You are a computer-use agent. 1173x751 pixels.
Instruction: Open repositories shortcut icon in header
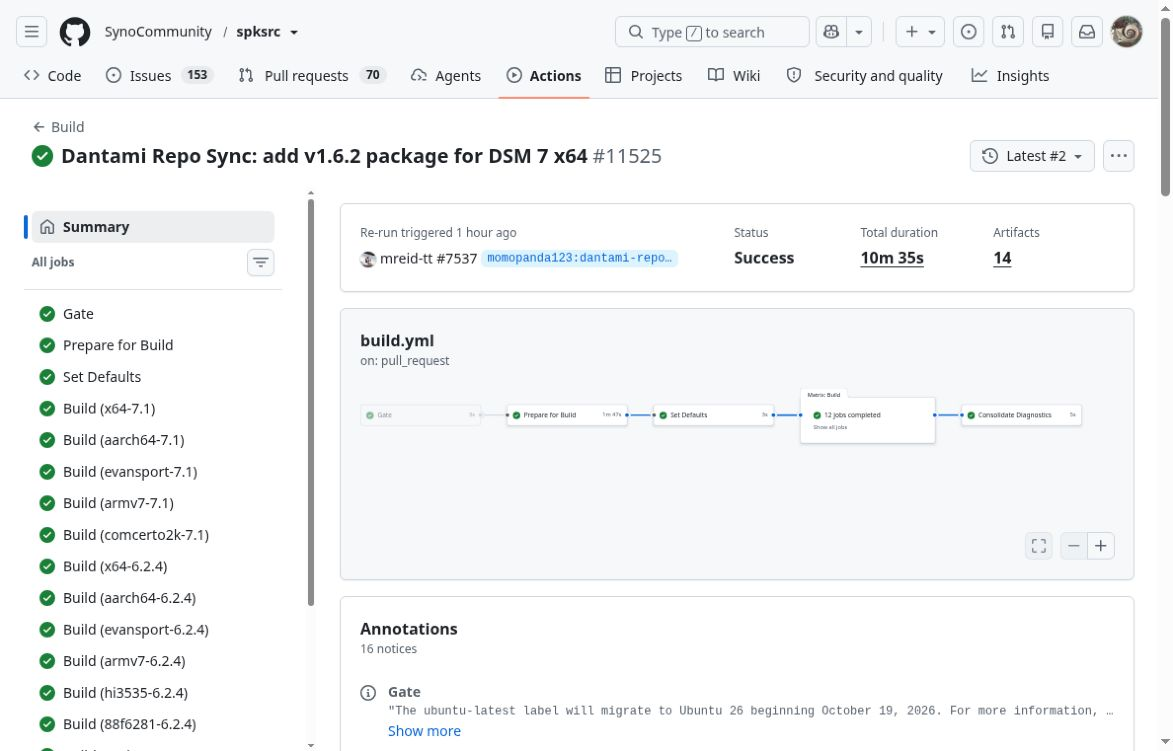pos(1047,32)
